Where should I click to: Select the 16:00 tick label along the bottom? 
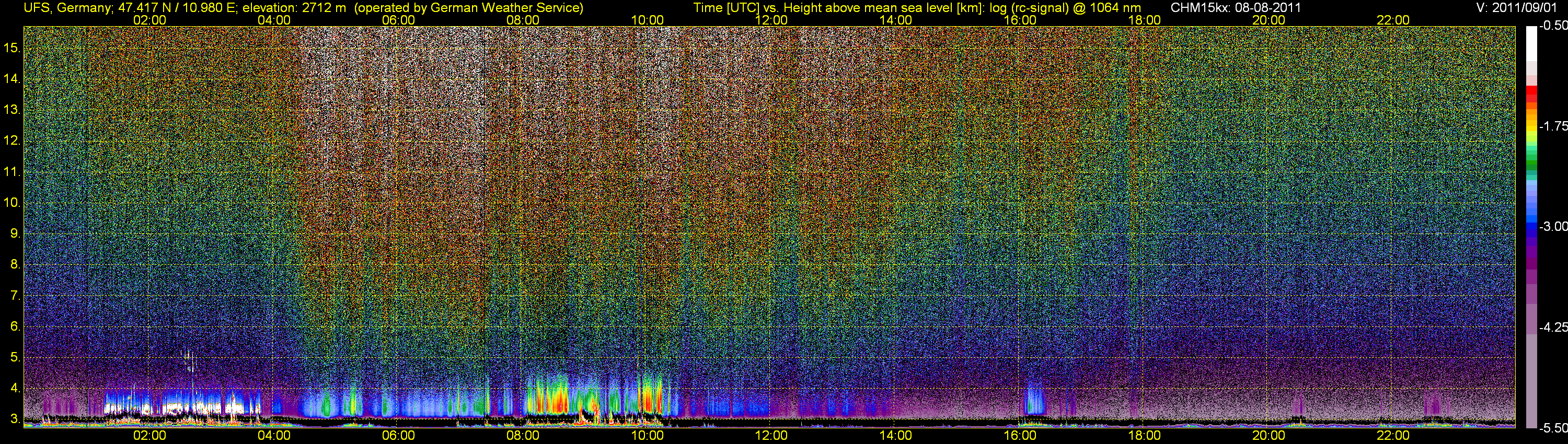point(1020,436)
